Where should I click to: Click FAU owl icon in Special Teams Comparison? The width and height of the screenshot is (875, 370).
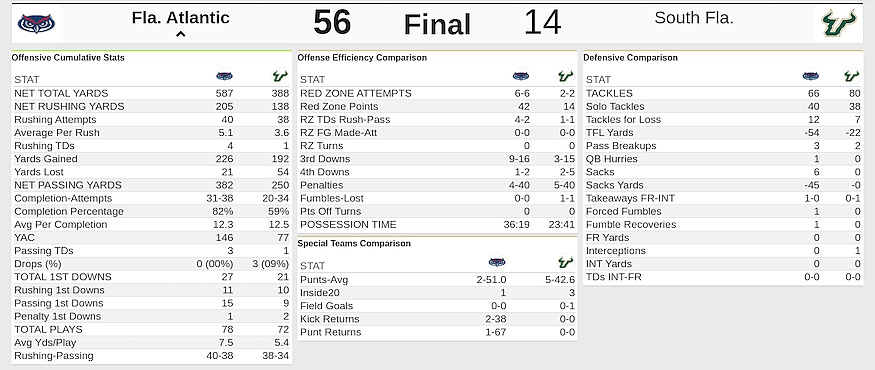497,262
